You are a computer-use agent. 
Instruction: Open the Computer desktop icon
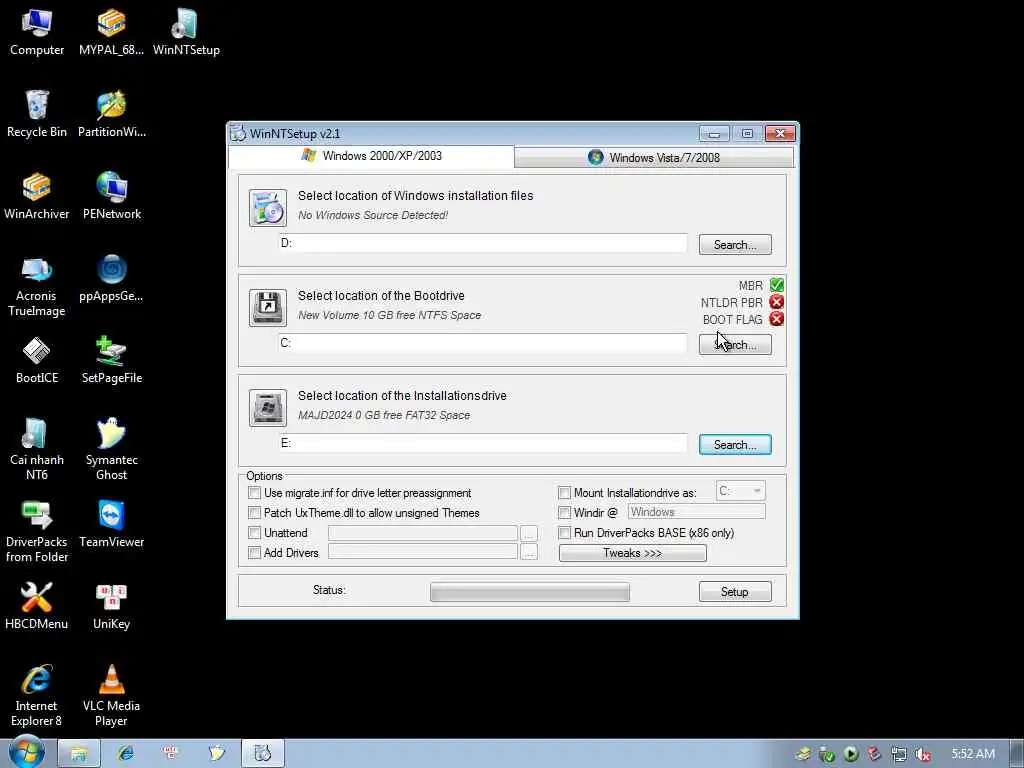[x=37, y=33]
